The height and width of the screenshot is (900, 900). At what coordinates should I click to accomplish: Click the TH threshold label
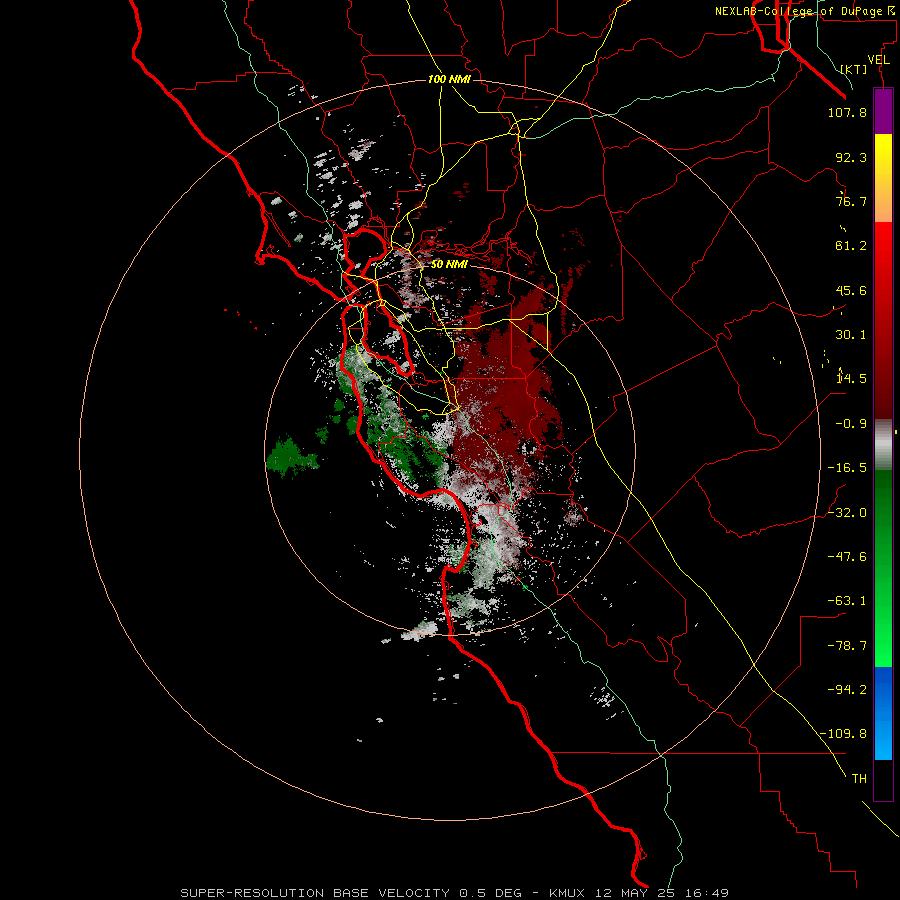click(859, 779)
